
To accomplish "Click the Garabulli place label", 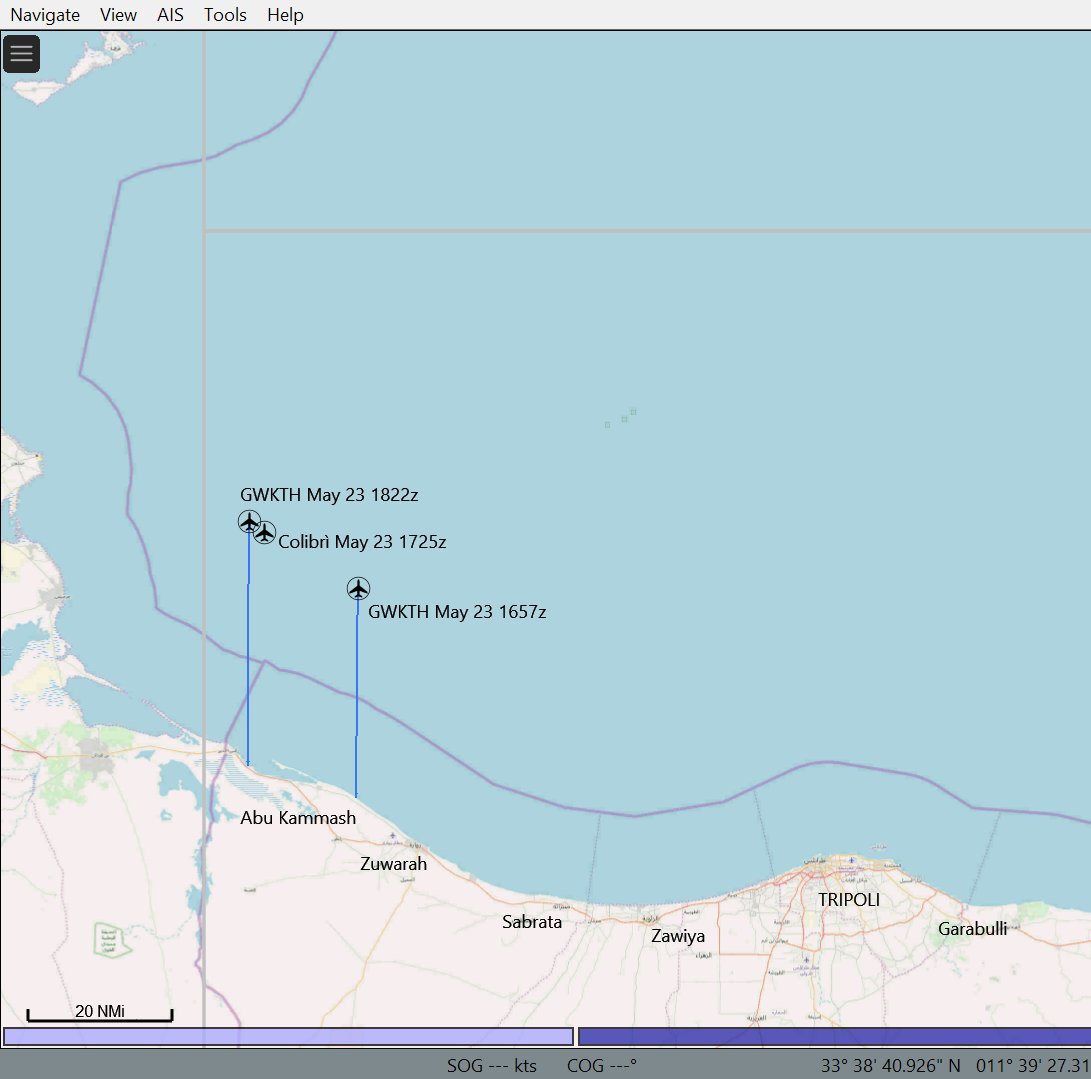I will 972,929.
